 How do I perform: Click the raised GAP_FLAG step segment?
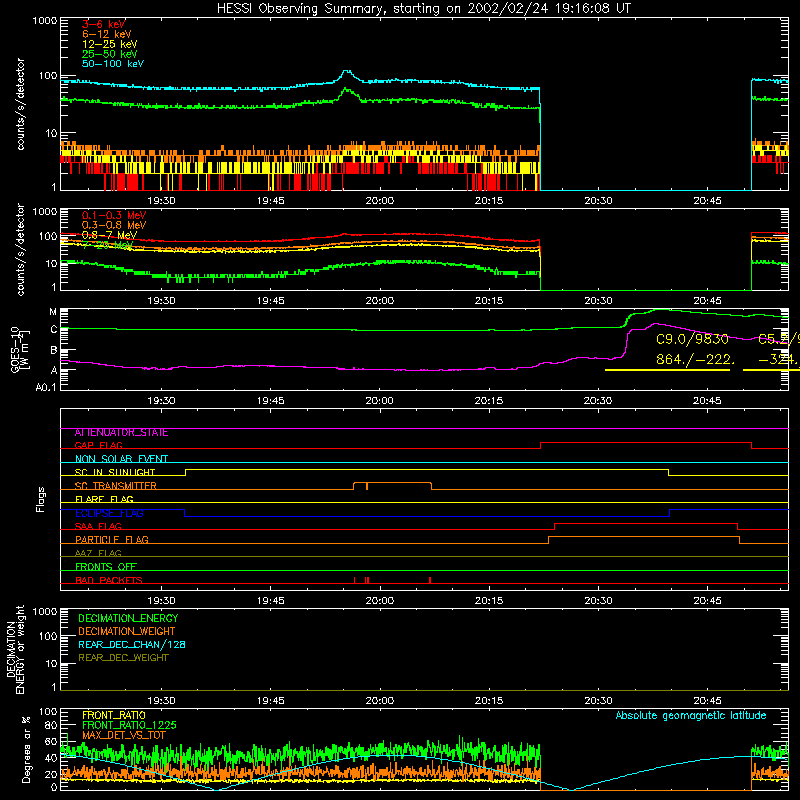tap(645, 443)
